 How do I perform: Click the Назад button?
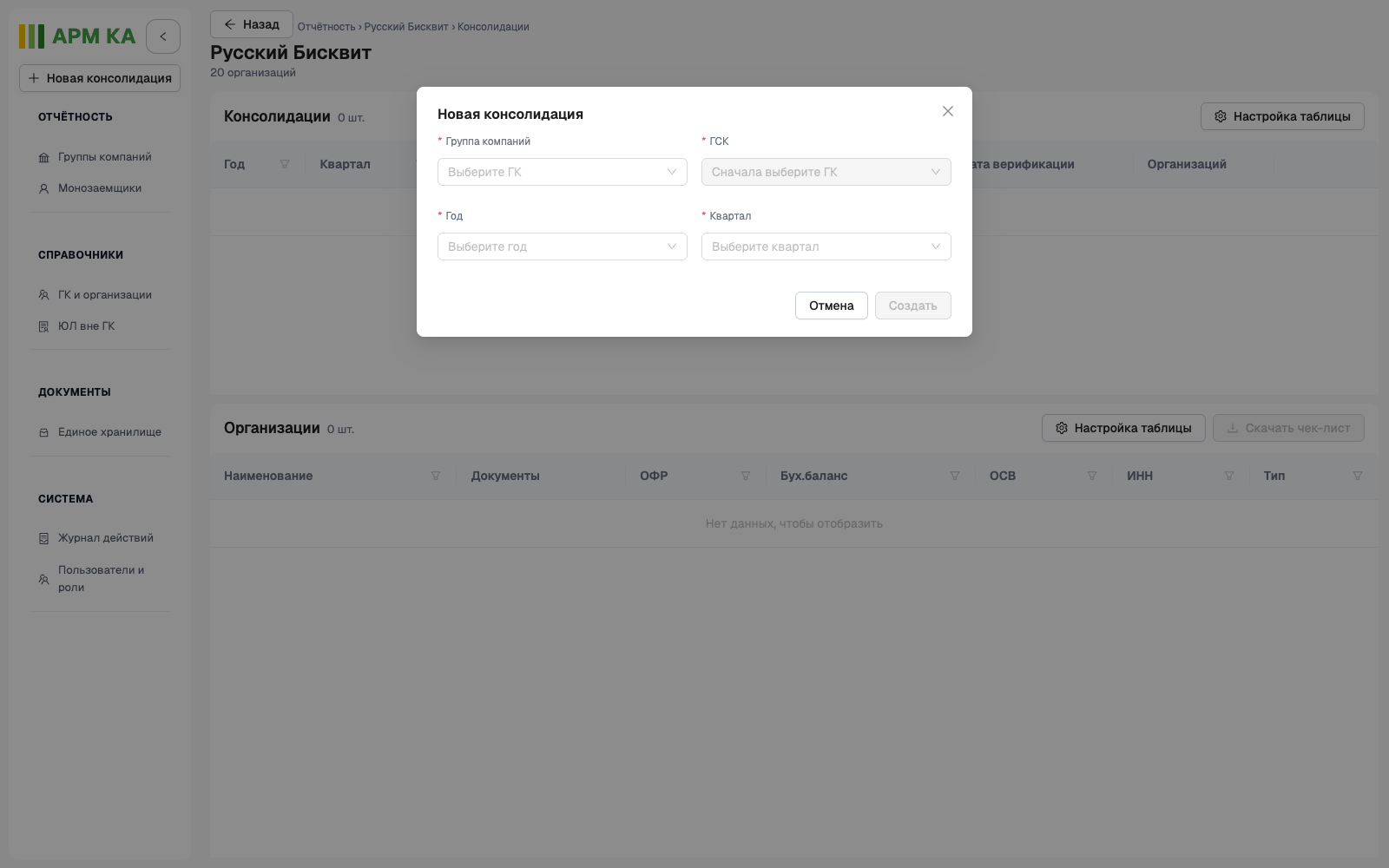[x=252, y=24]
